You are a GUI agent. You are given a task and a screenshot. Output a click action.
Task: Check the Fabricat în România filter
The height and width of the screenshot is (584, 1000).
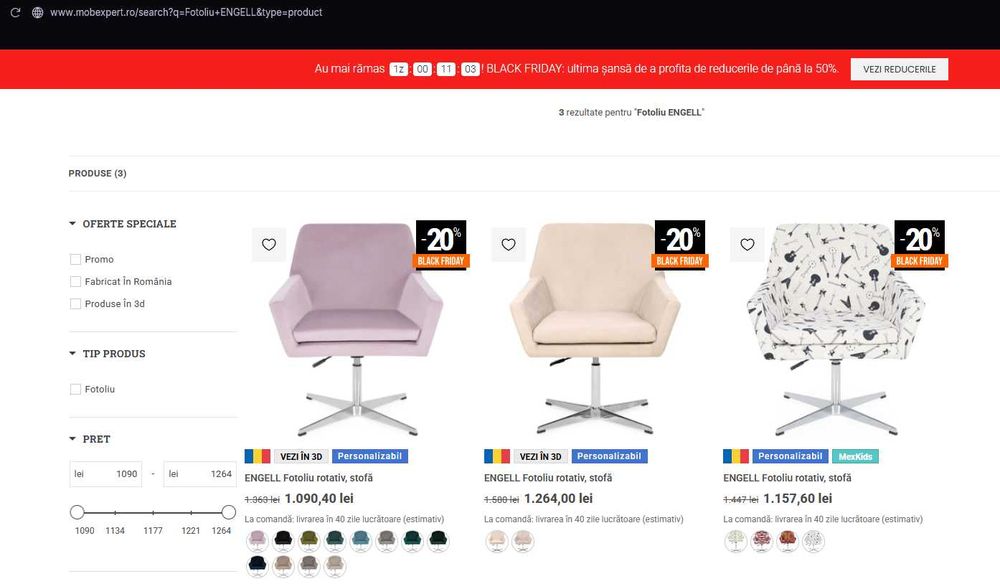pyautogui.click(x=75, y=282)
